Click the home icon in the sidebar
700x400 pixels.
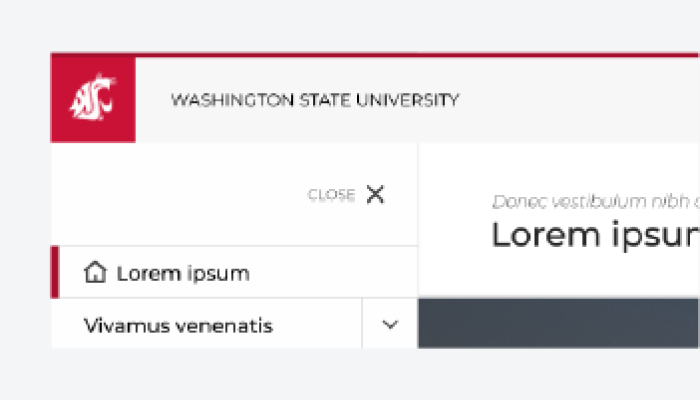tap(96, 272)
